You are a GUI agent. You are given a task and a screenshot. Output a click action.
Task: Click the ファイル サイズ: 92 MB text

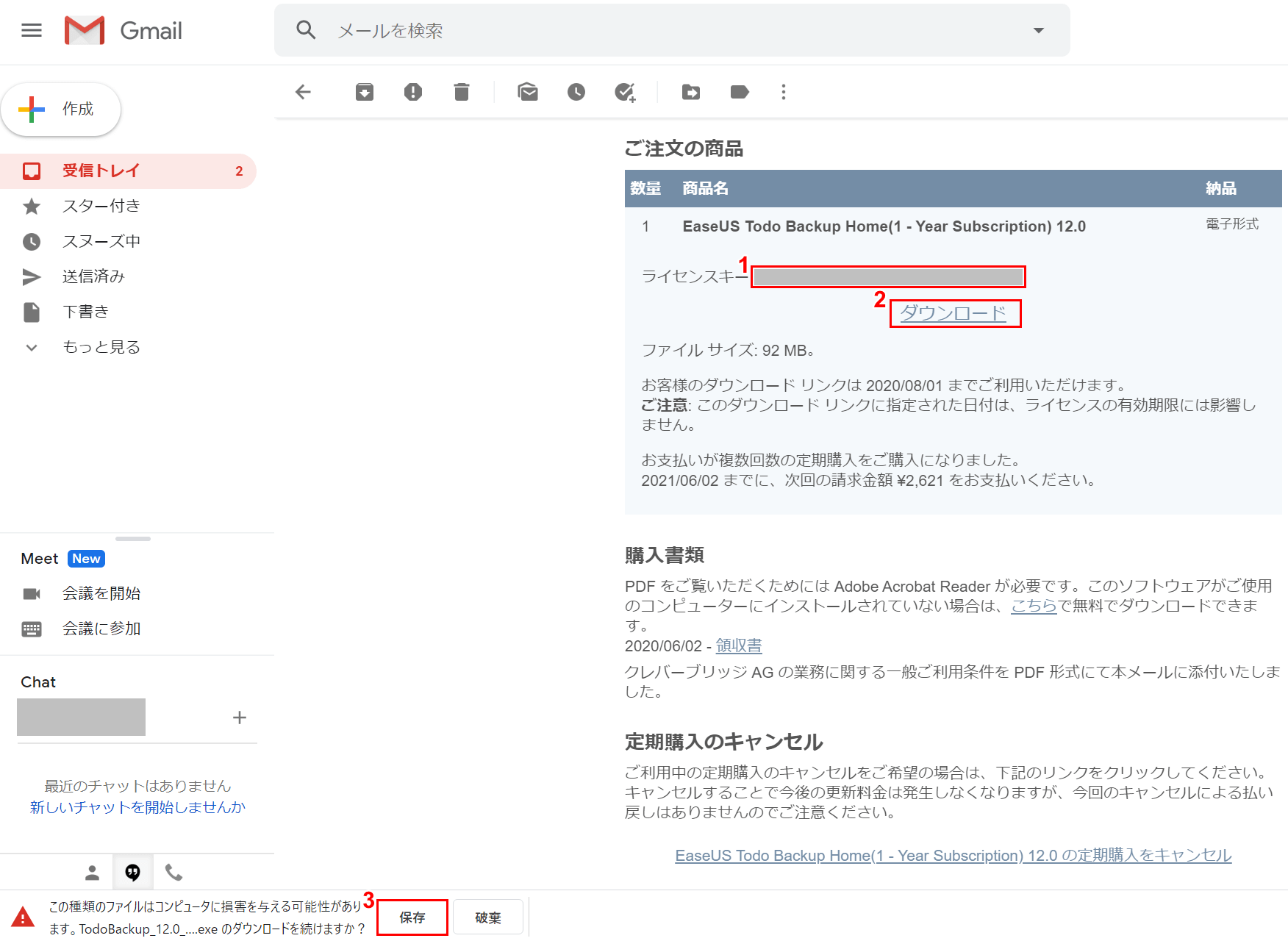[x=728, y=351]
